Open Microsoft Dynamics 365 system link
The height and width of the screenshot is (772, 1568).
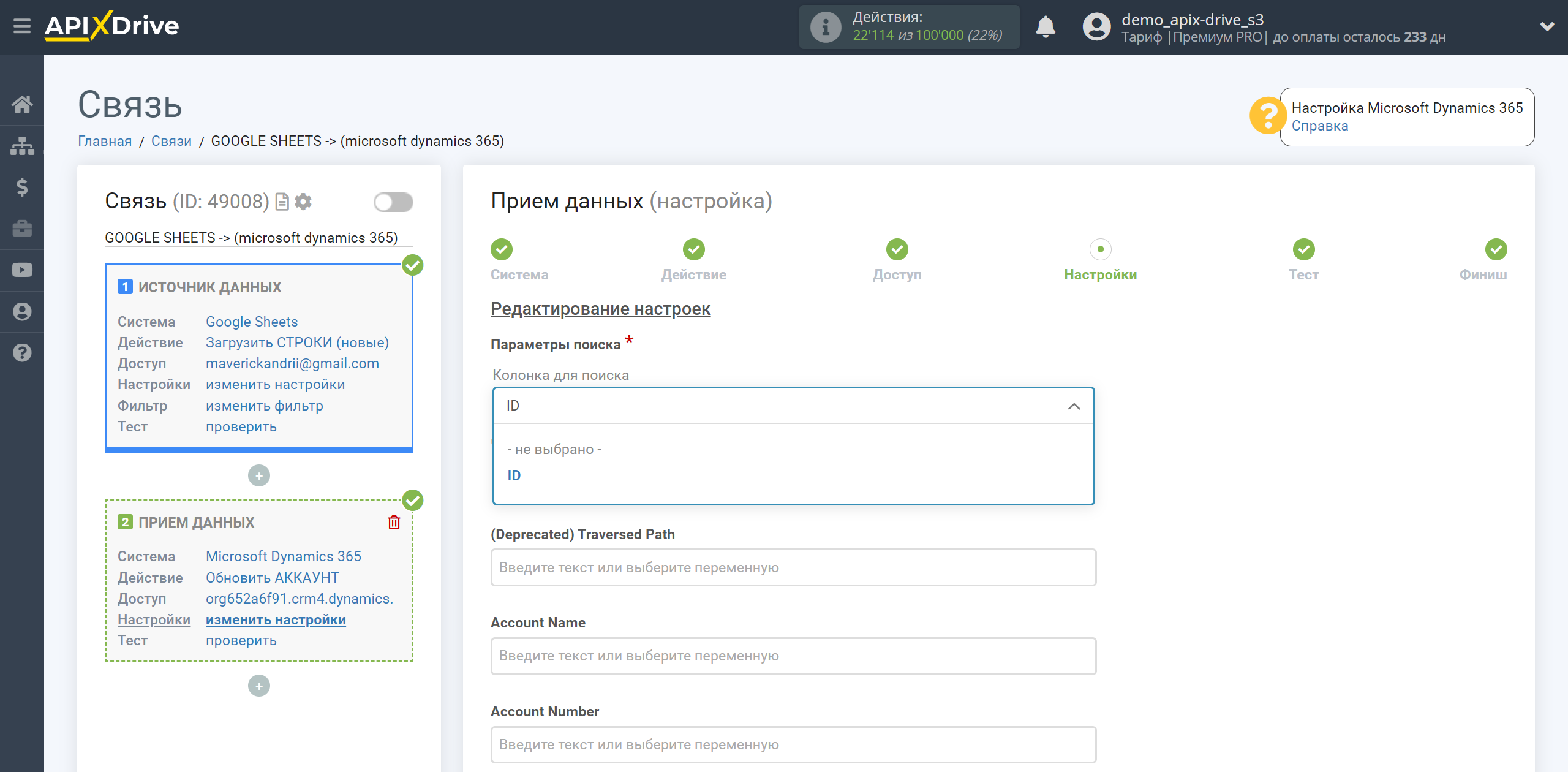(x=284, y=556)
